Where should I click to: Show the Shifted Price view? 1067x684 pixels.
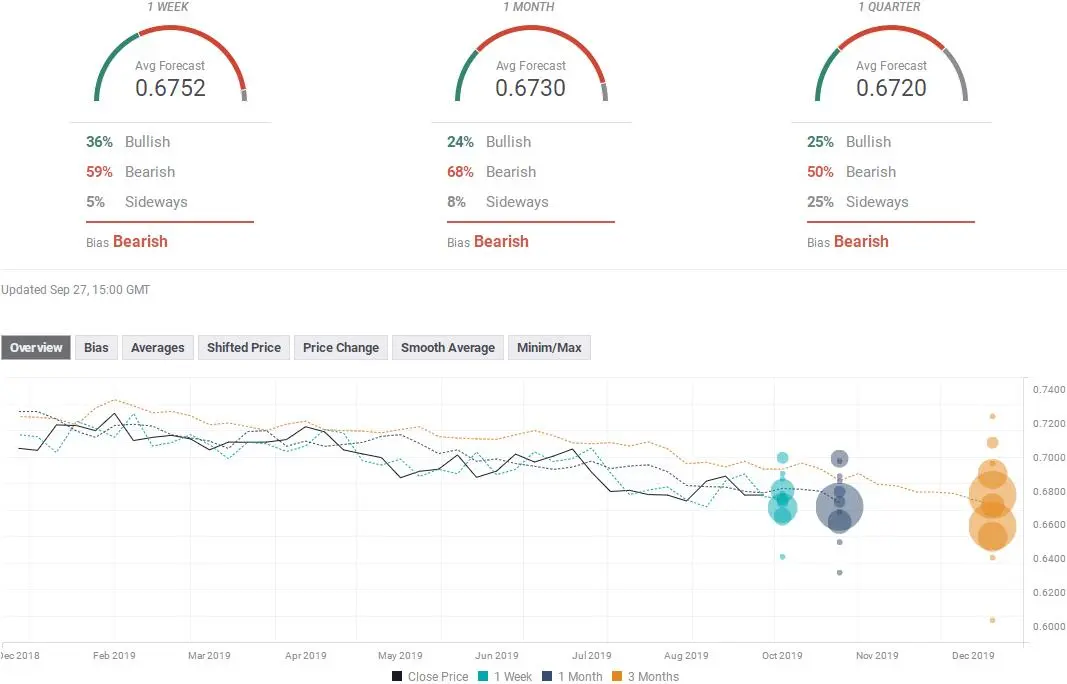tap(244, 348)
